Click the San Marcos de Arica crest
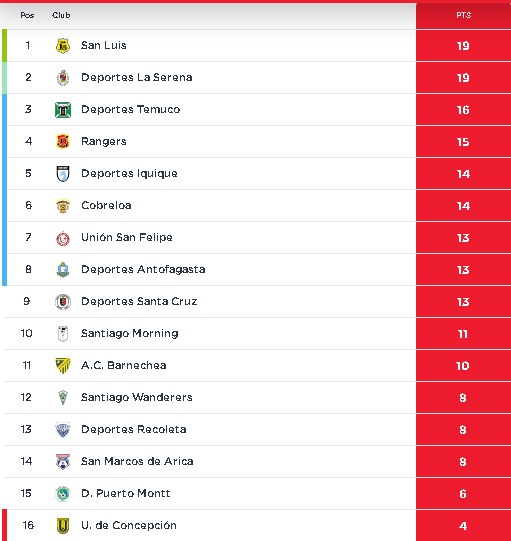This screenshot has height=541, width=511. click(63, 462)
